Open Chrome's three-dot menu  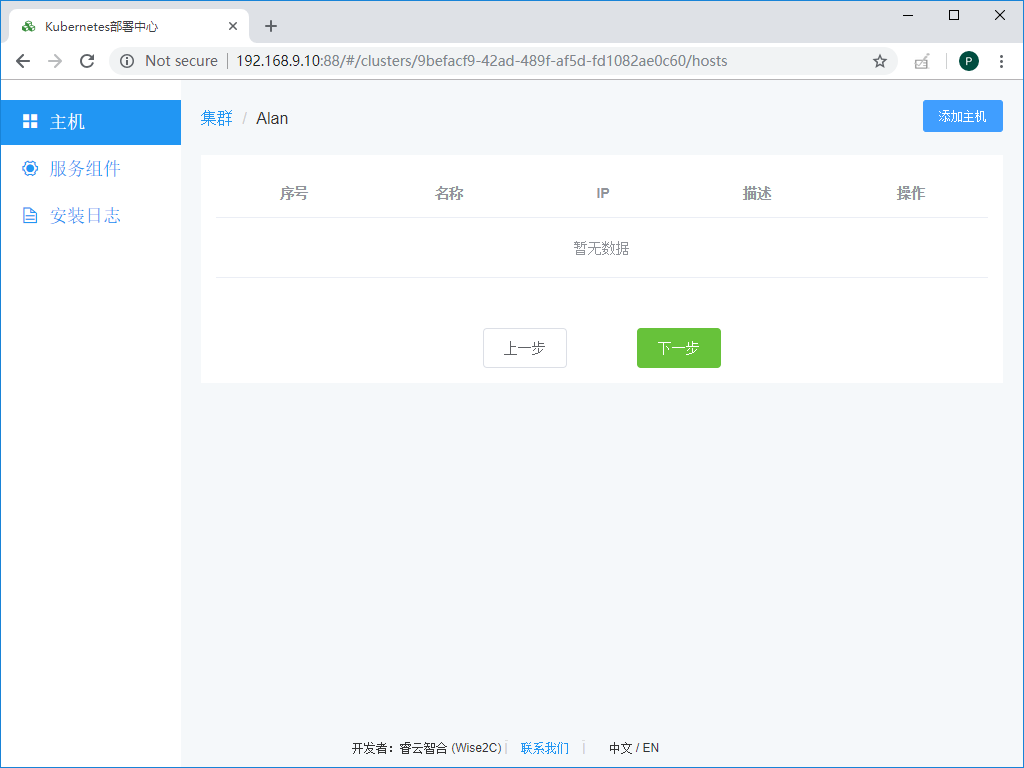tap(1002, 61)
